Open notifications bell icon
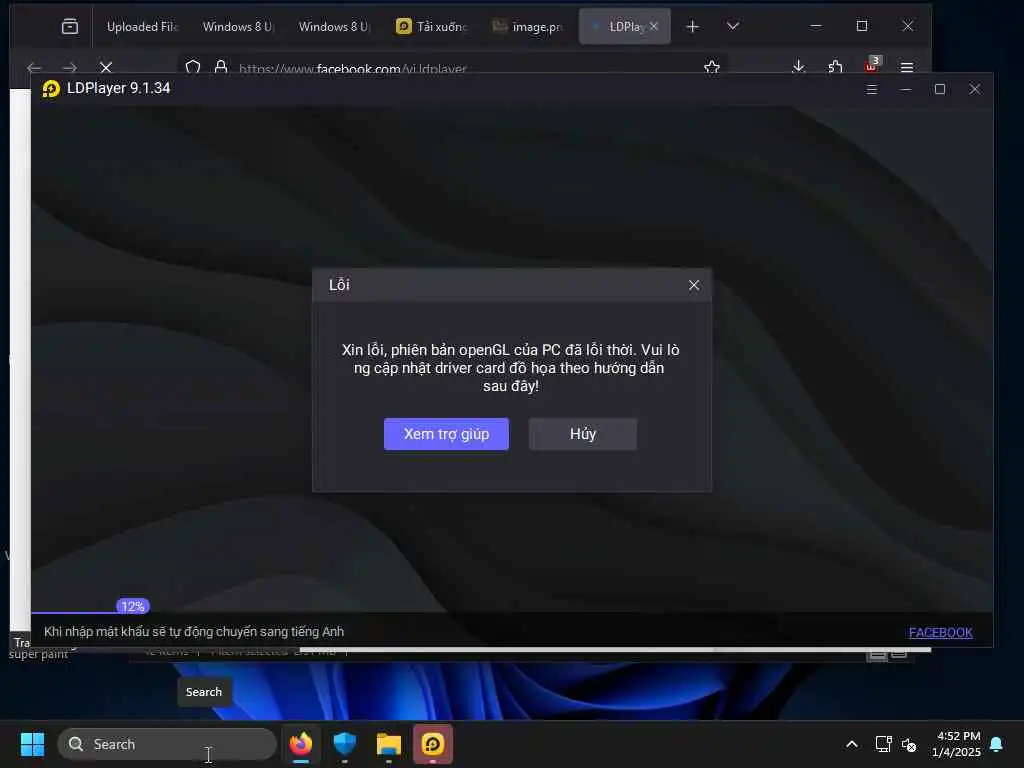 pyautogui.click(x=997, y=744)
